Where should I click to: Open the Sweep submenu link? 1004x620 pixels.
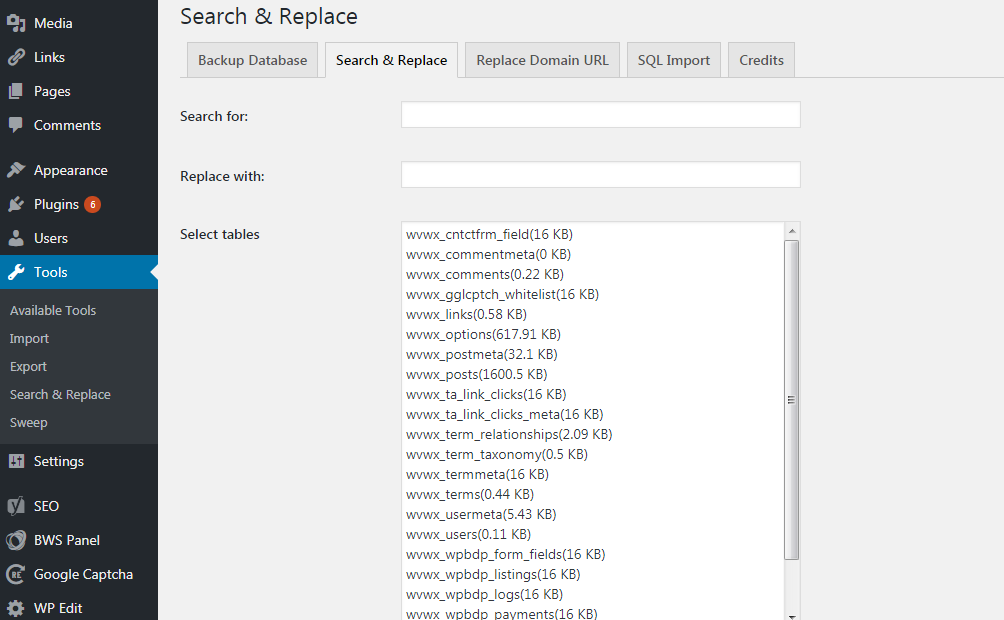(29, 422)
